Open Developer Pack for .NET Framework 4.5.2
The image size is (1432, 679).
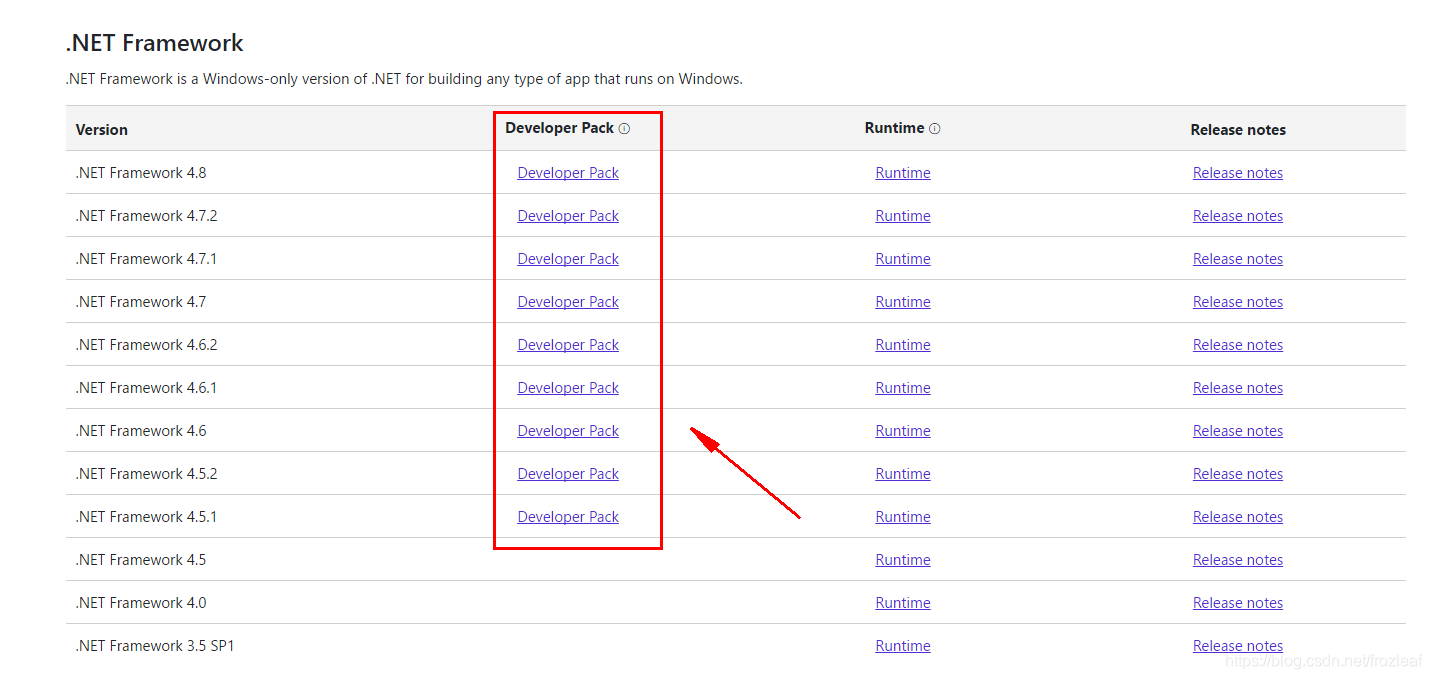coord(568,474)
